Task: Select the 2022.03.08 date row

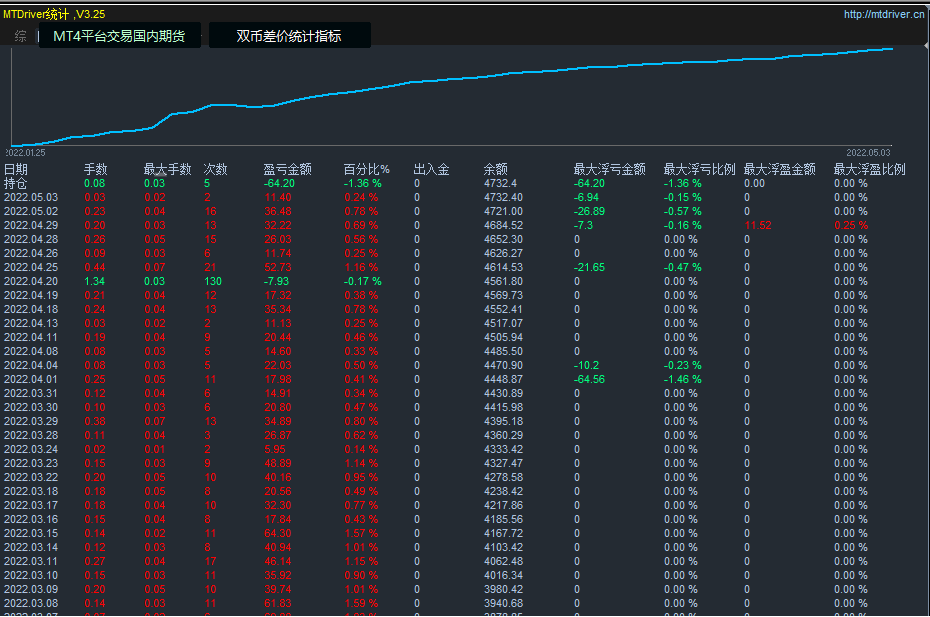Action: coord(31,603)
